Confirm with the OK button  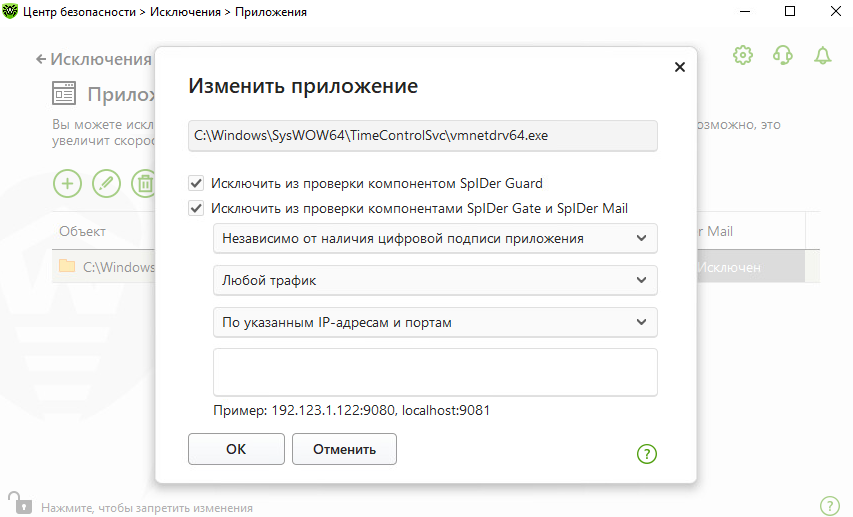click(236, 449)
